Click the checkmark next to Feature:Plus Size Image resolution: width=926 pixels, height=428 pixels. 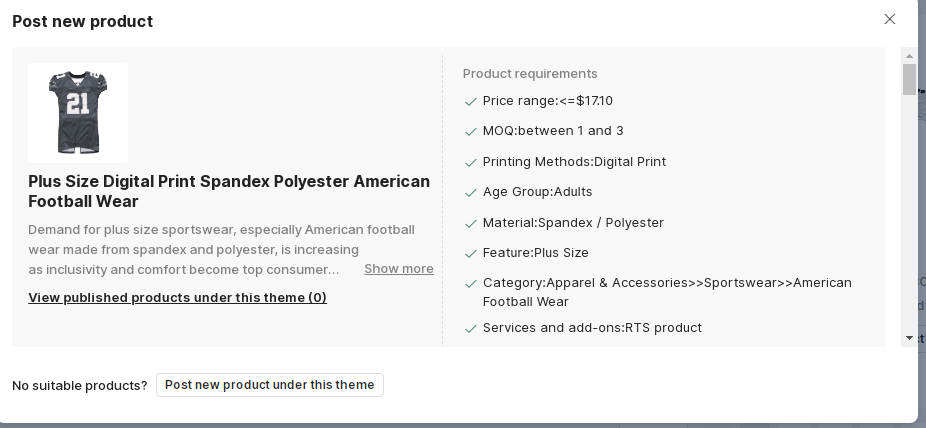[471, 253]
